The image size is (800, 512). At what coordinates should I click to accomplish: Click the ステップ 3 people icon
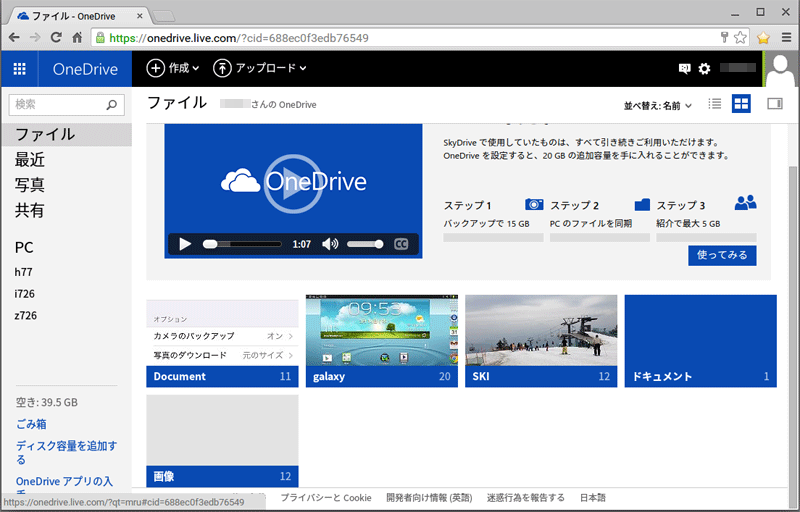point(745,203)
